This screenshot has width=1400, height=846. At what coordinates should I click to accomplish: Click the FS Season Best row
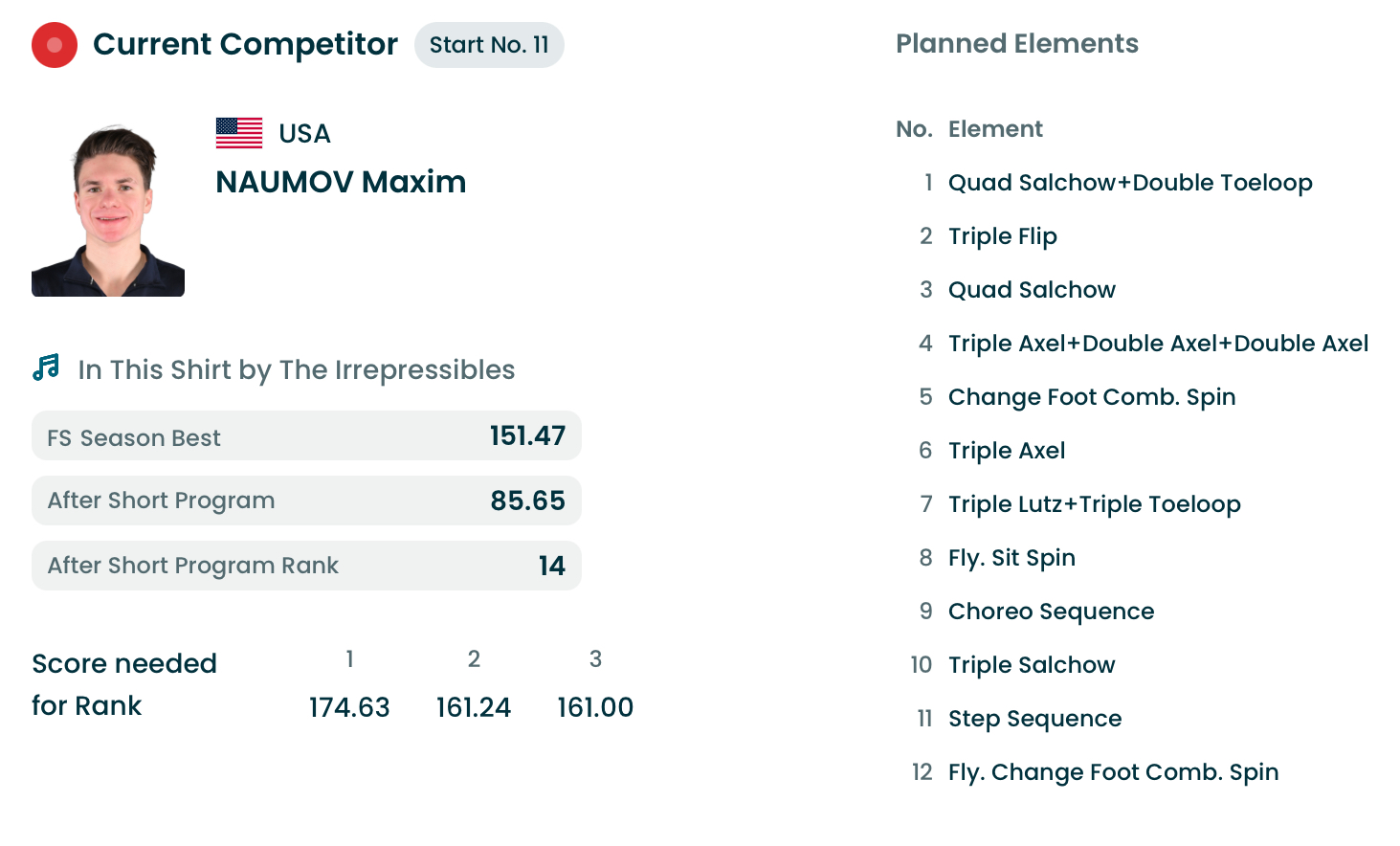(x=306, y=436)
